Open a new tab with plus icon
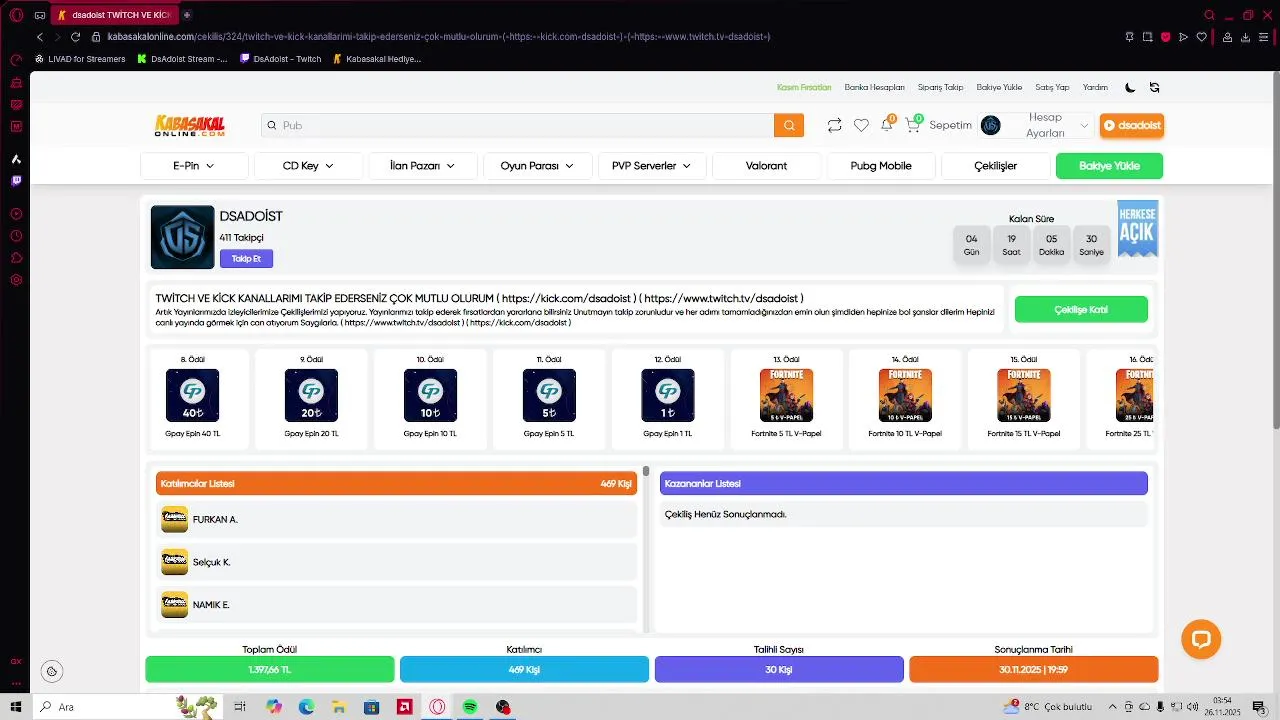The image size is (1280, 720). click(x=187, y=15)
